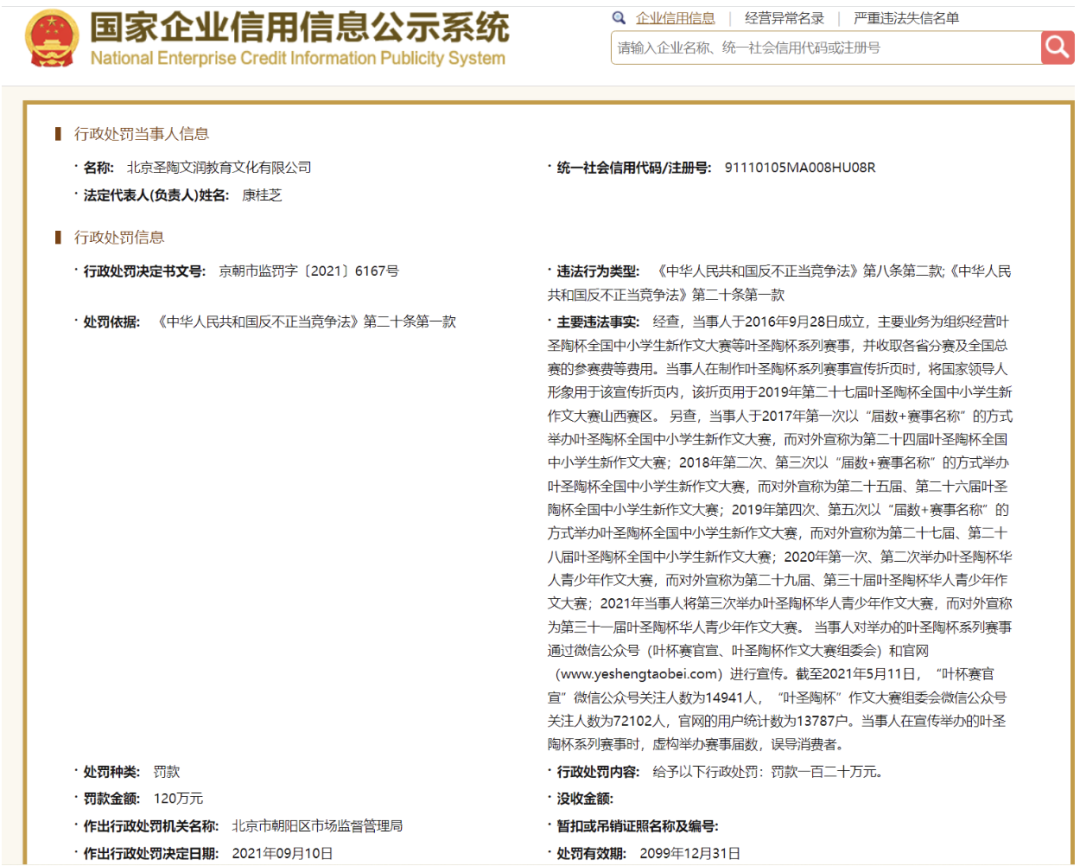The height and width of the screenshot is (866, 1080).
Task: Click the national emblem logo
Action: click(52, 39)
